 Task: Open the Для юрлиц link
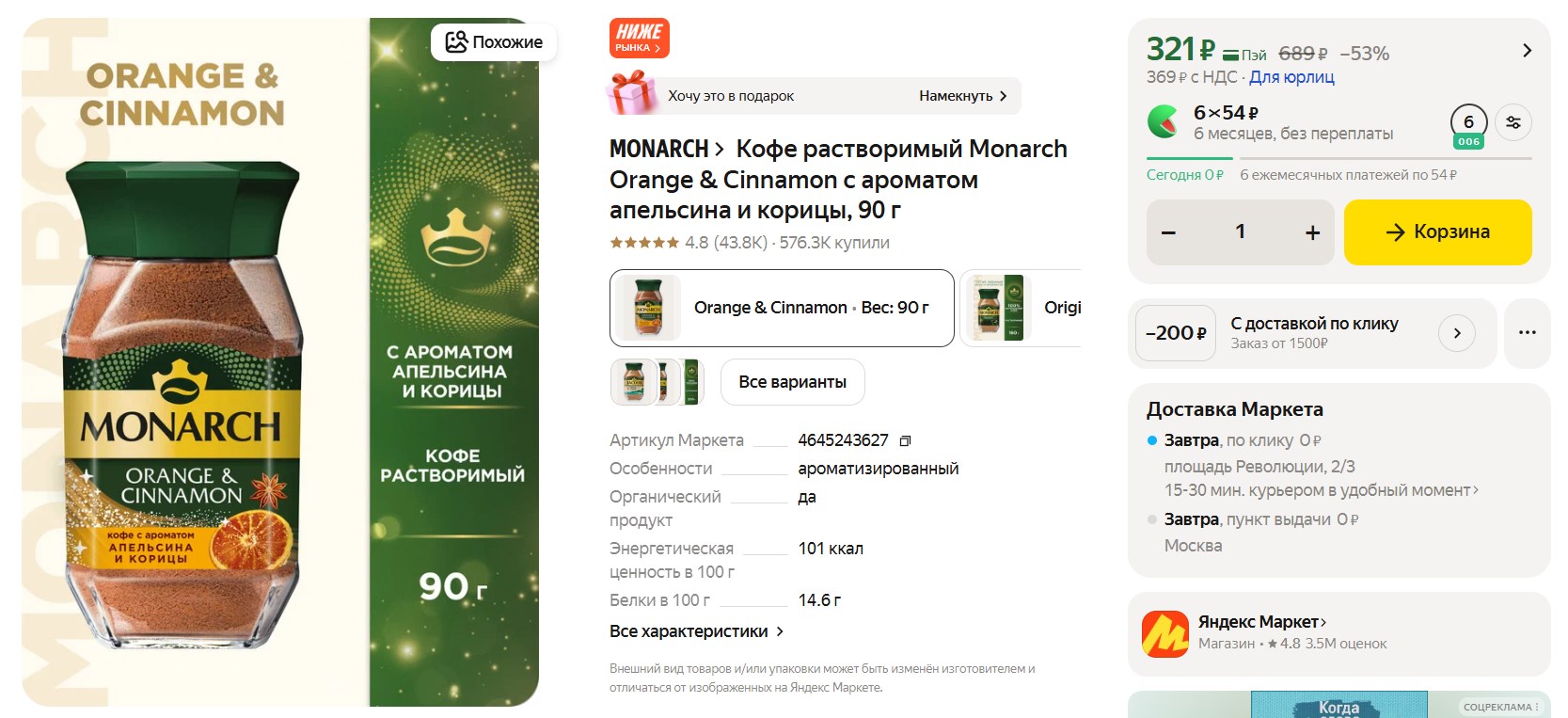coord(1291,77)
